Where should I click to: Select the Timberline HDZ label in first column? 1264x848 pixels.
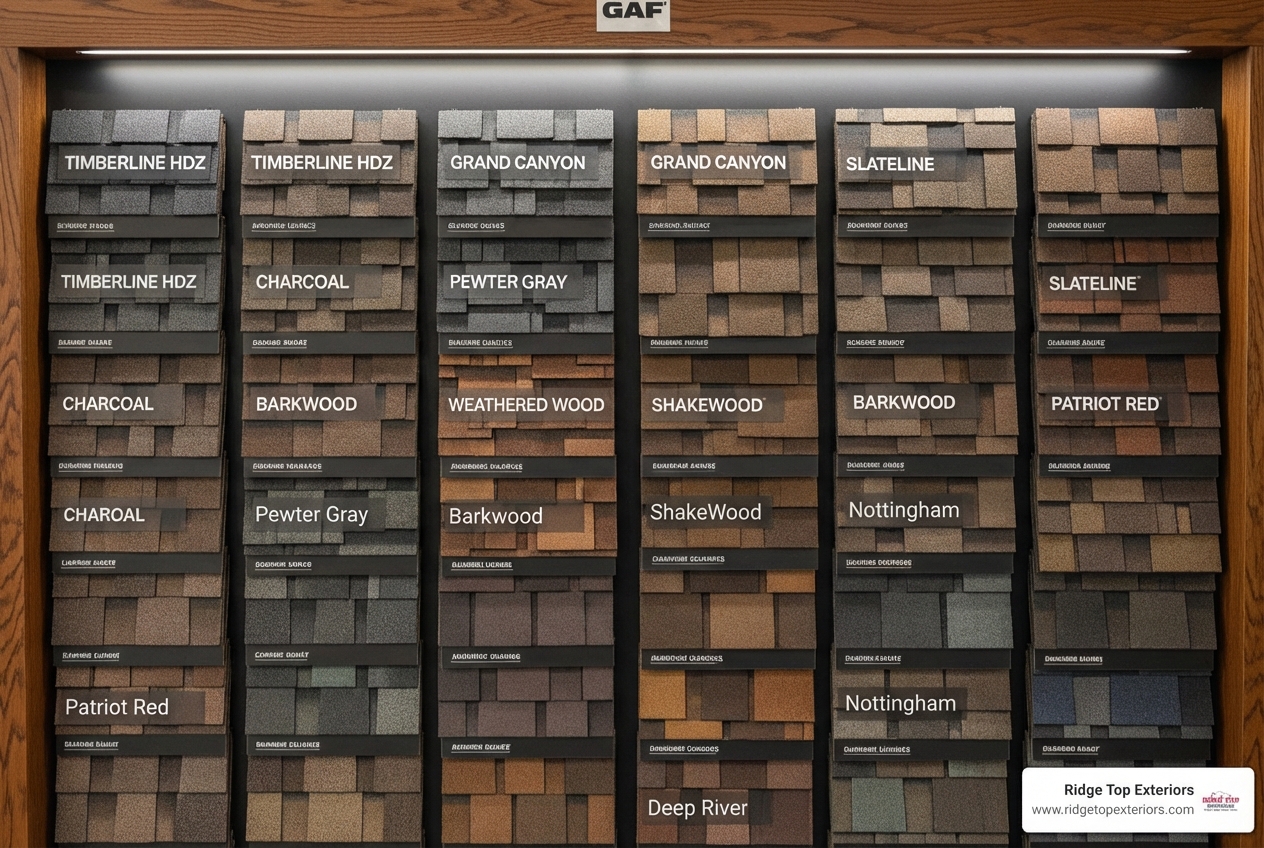[x=135, y=162]
